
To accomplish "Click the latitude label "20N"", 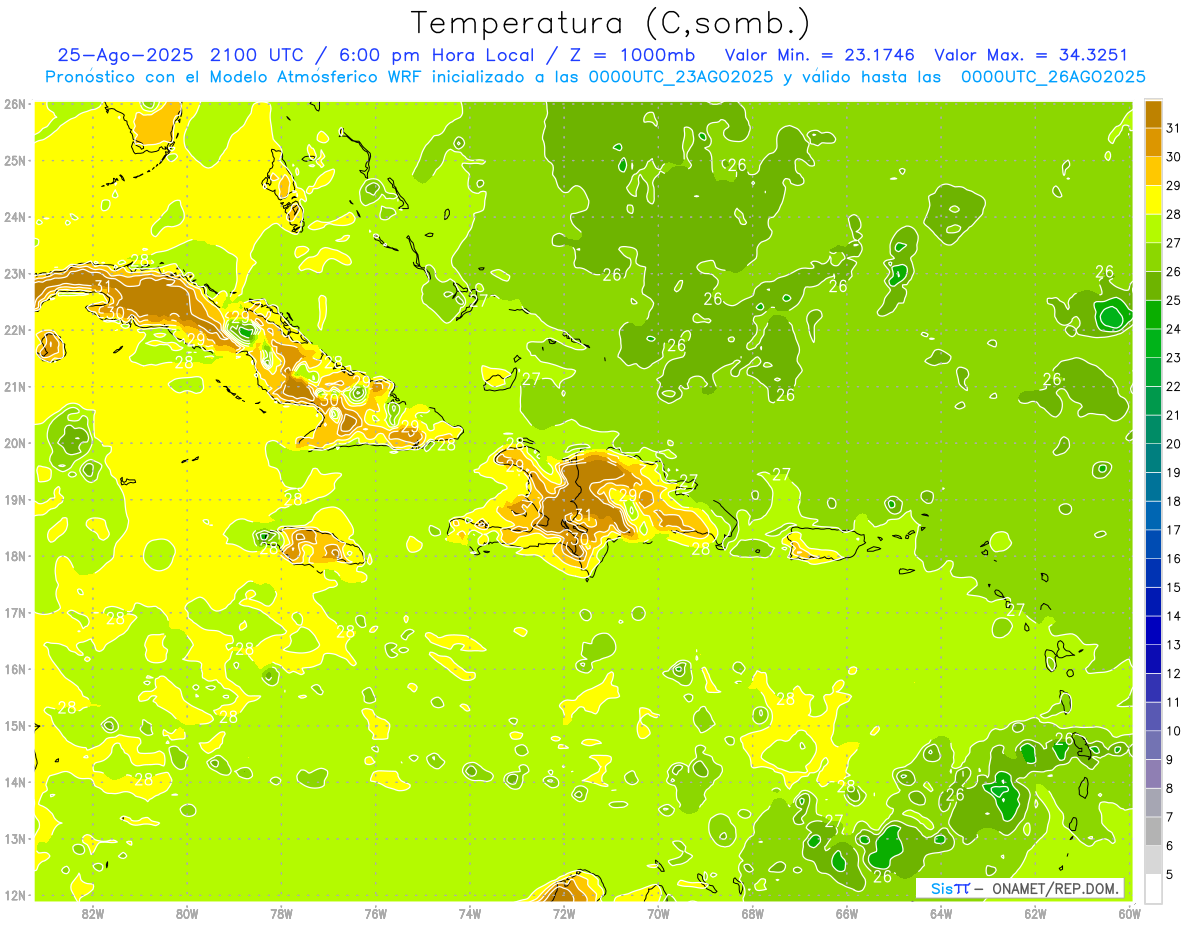I will tap(15, 443).
